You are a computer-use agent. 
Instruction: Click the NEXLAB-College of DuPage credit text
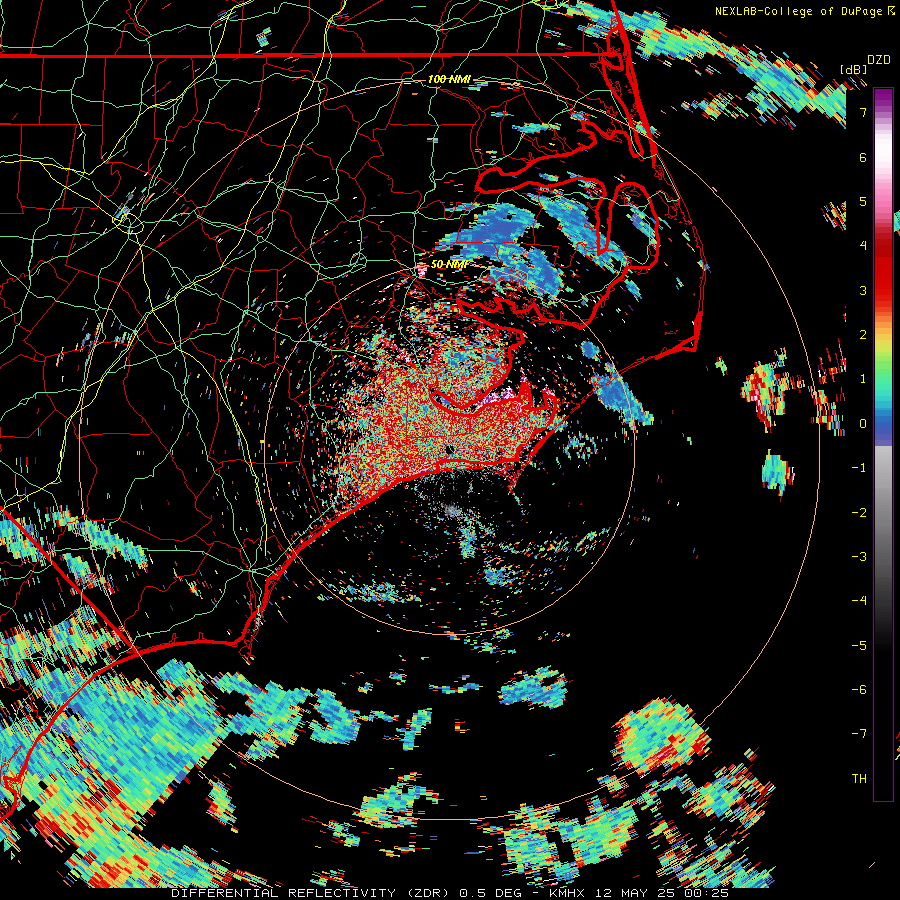[x=798, y=11]
